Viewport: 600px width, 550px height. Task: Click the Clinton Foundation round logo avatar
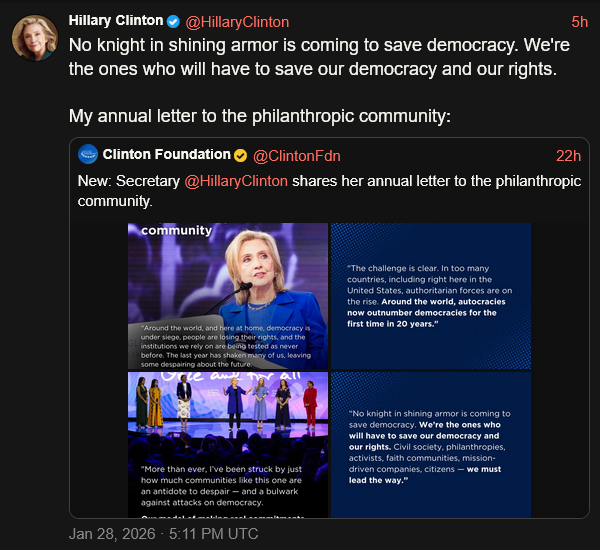coord(88,155)
